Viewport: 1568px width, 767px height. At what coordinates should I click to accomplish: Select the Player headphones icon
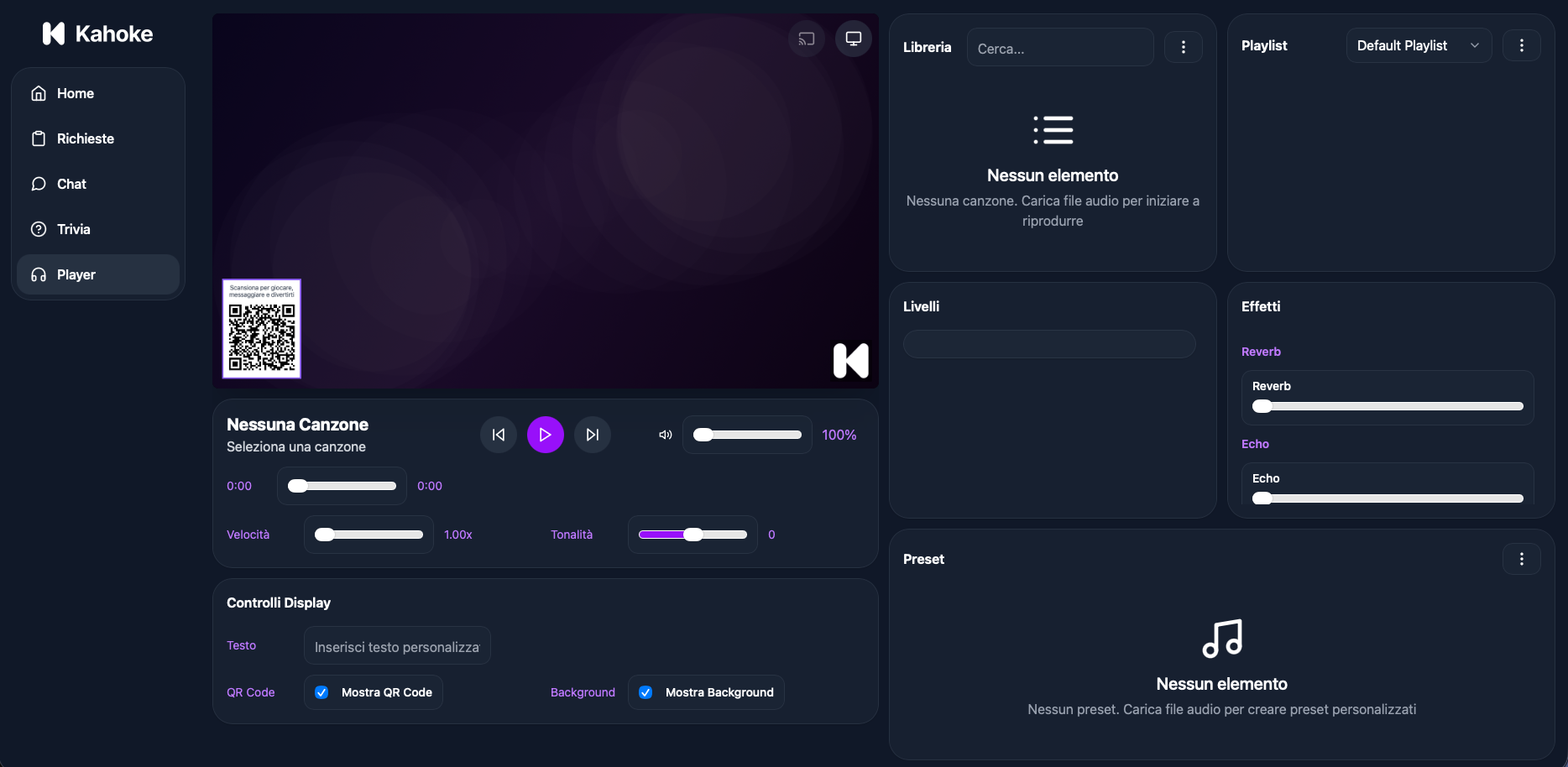point(39,274)
